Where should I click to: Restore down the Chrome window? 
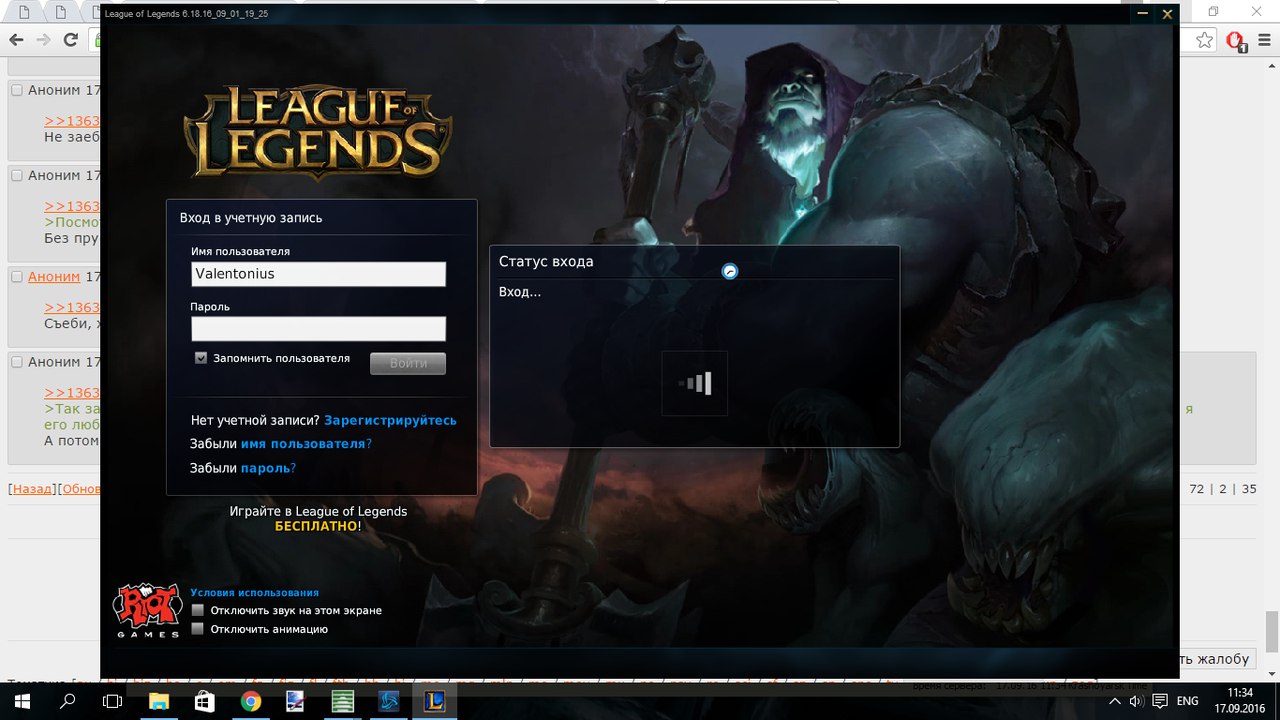coord(1214,12)
